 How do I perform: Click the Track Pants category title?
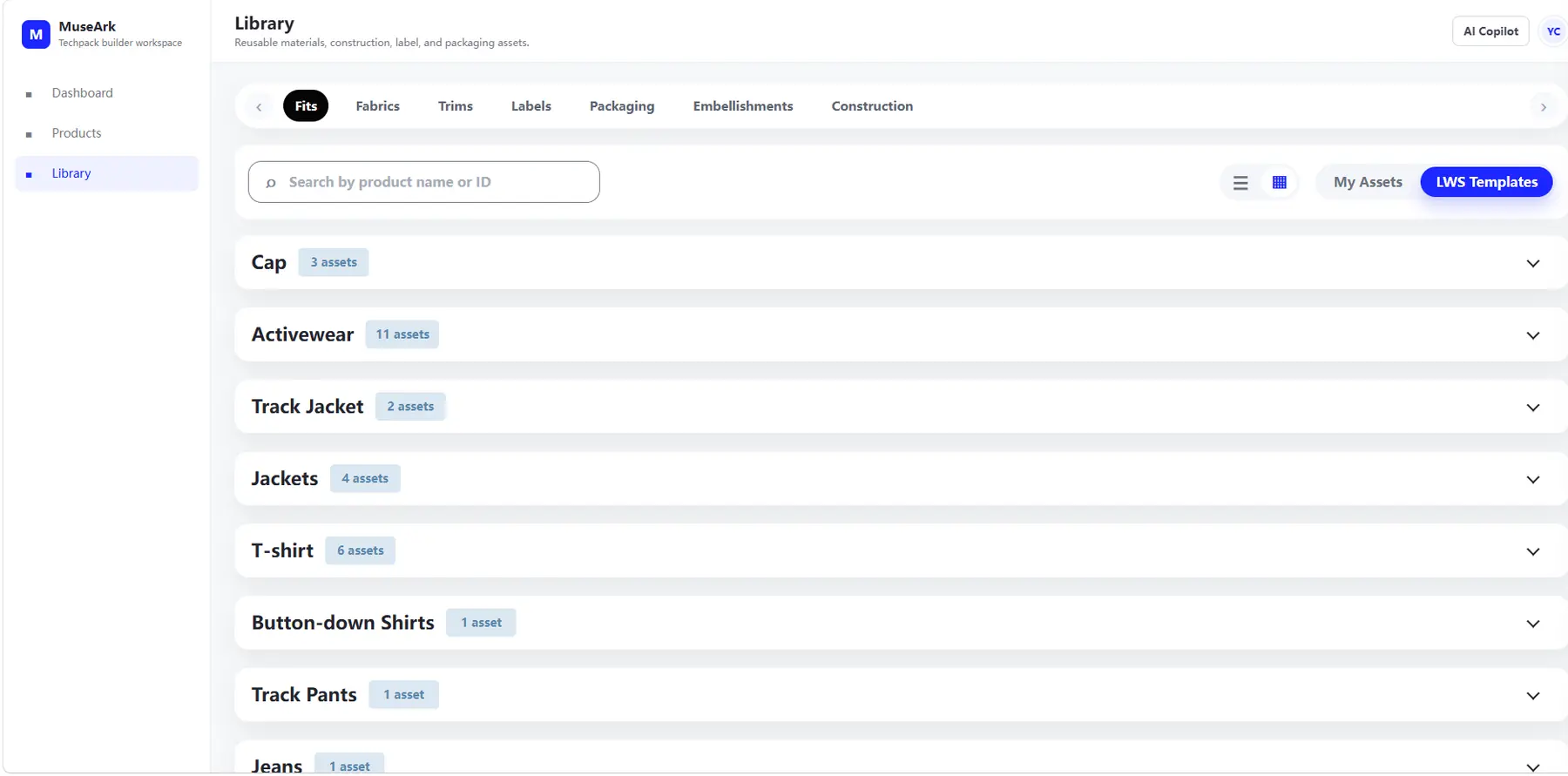point(304,695)
